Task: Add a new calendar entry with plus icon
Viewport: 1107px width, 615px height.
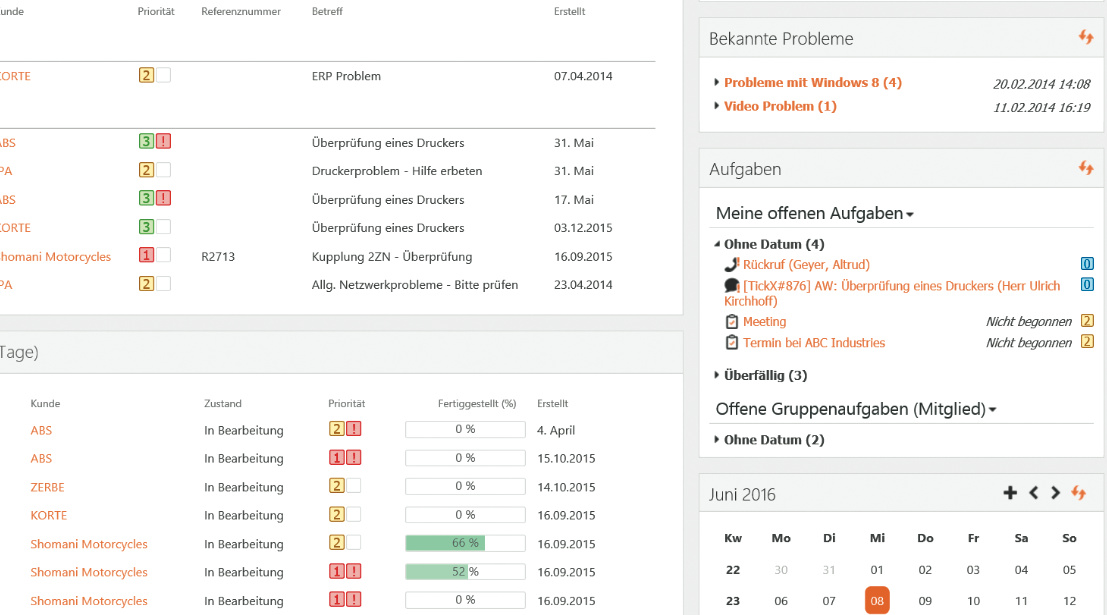Action: [x=1010, y=493]
